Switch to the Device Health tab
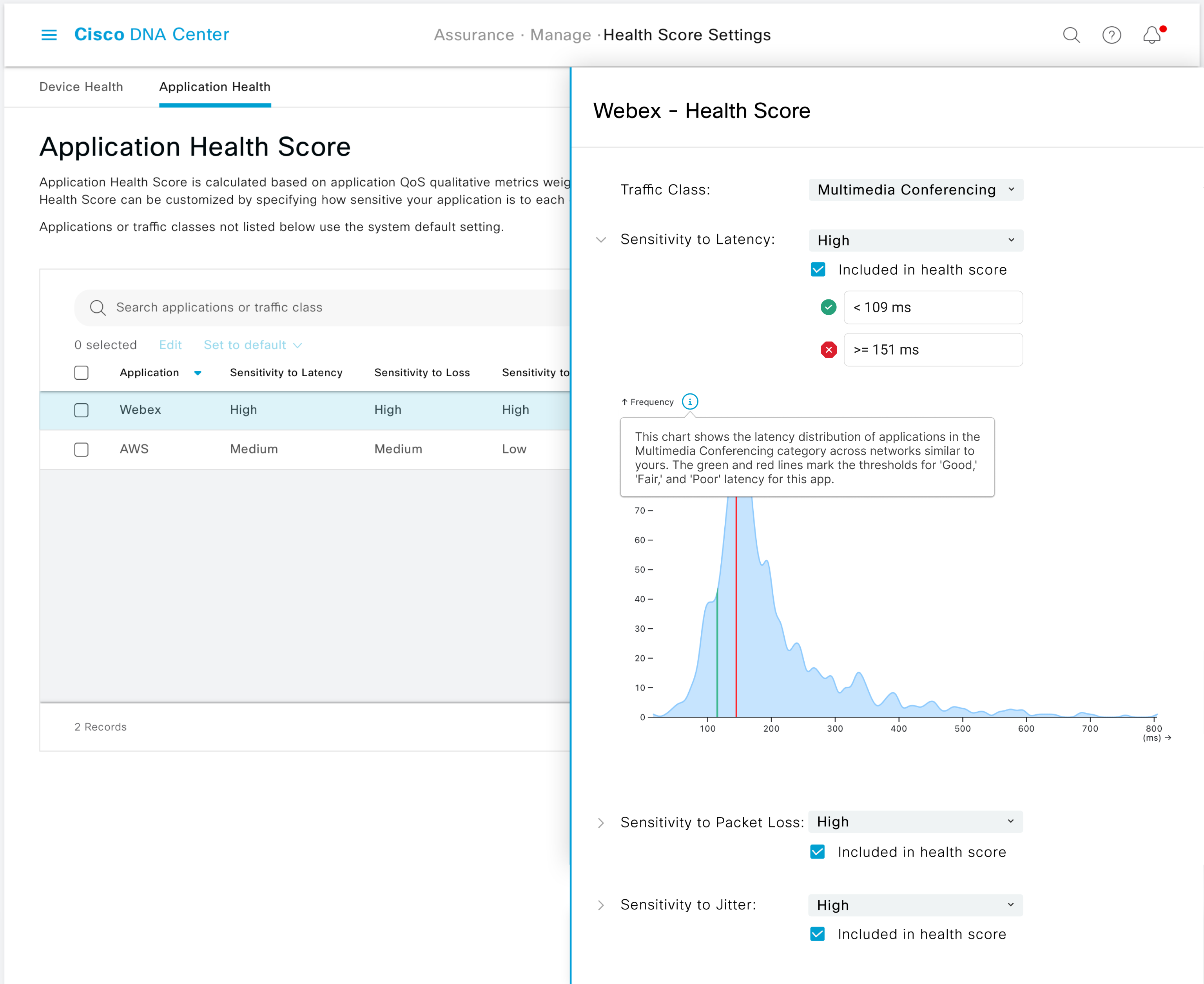1204x984 pixels. [x=81, y=87]
